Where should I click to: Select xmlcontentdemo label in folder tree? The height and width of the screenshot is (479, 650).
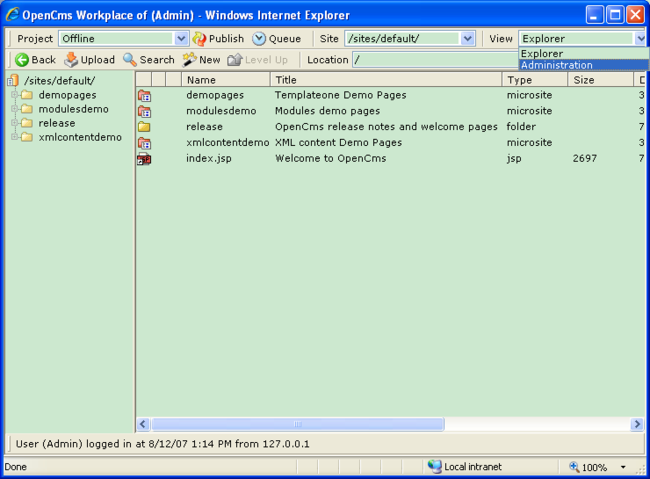click(80, 137)
